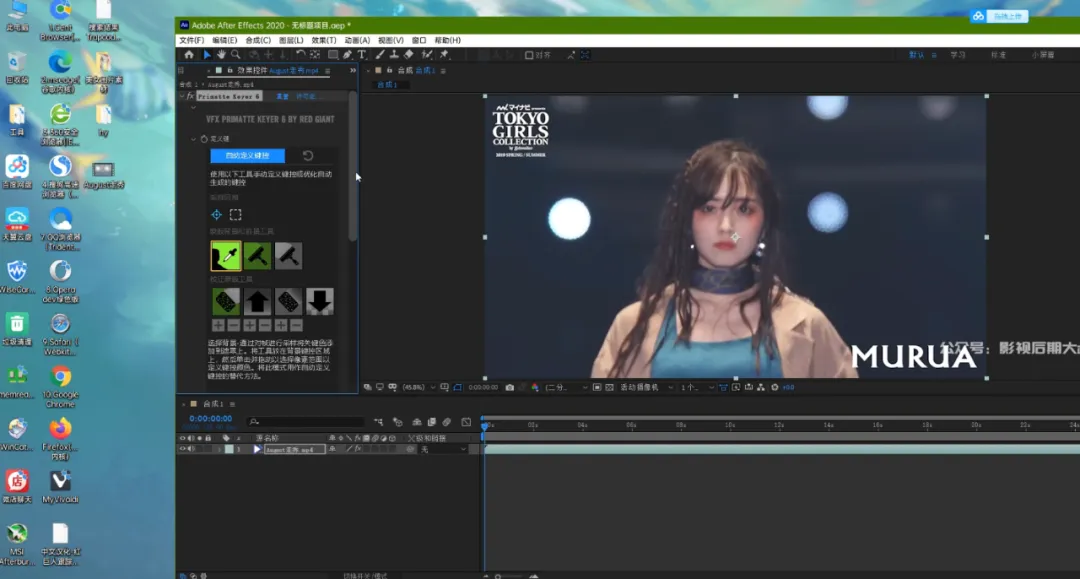Toggle mask and shape path visibility
This screenshot has height=579, width=1080.
(x=458, y=388)
